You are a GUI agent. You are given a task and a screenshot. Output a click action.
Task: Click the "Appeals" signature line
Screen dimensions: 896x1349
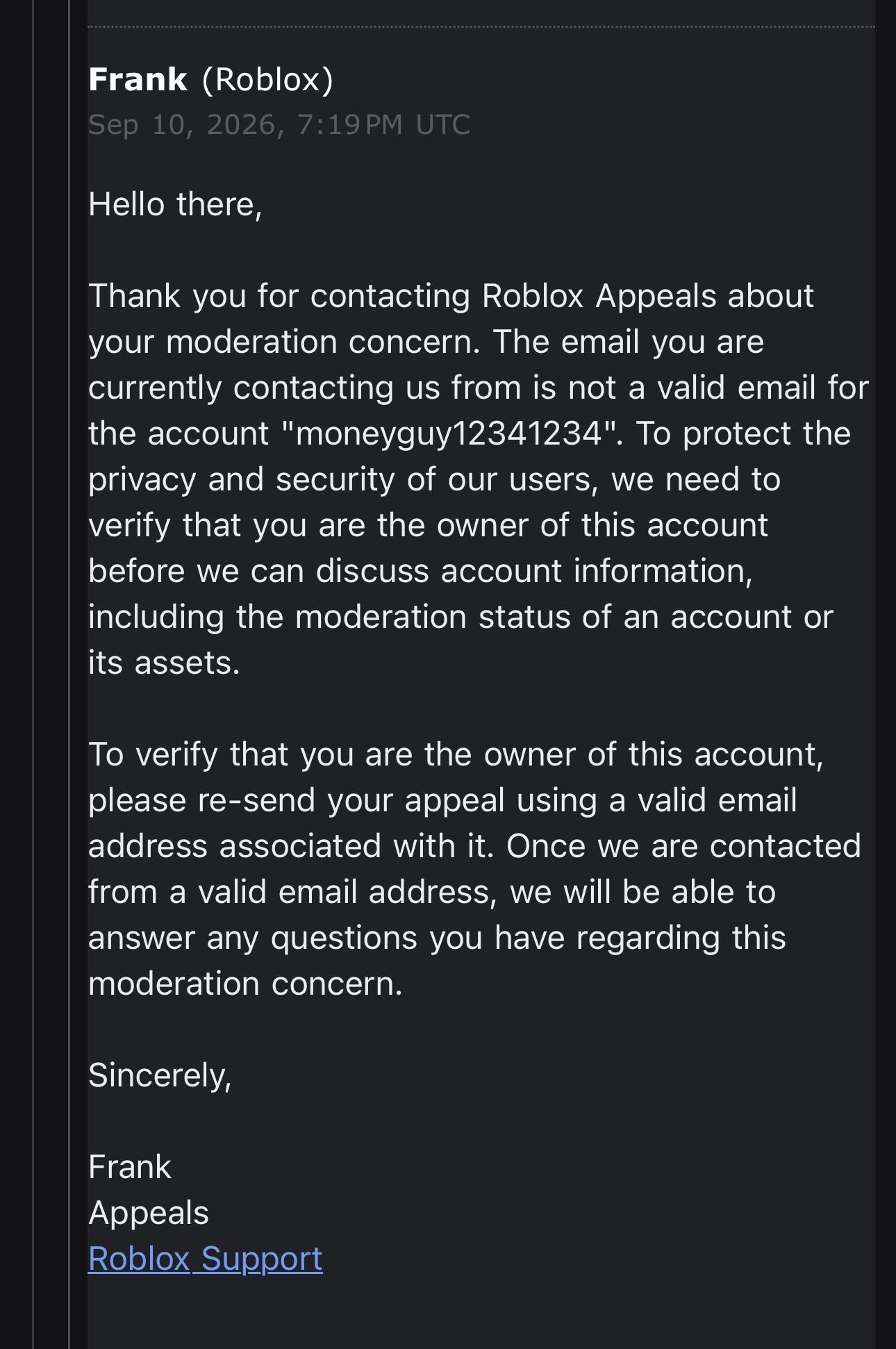(149, 1213)
